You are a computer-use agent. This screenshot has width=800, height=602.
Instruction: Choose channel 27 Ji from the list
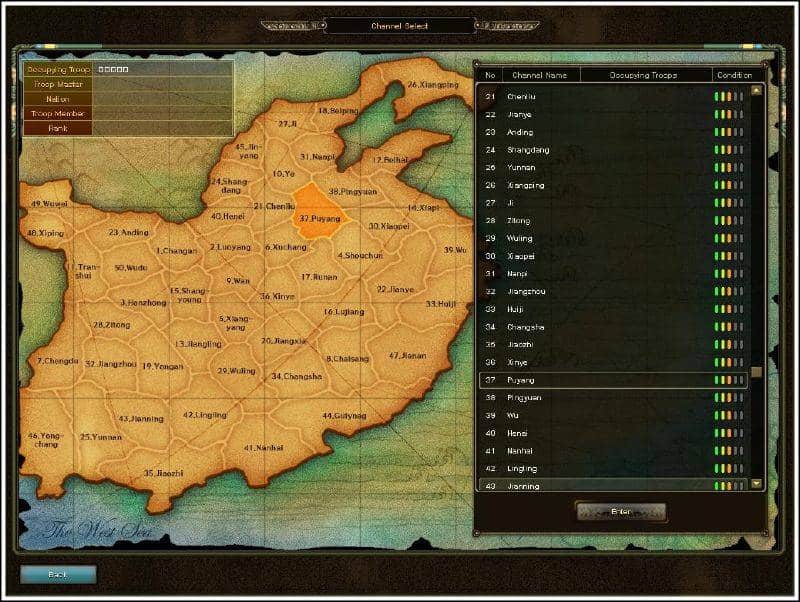613,203
